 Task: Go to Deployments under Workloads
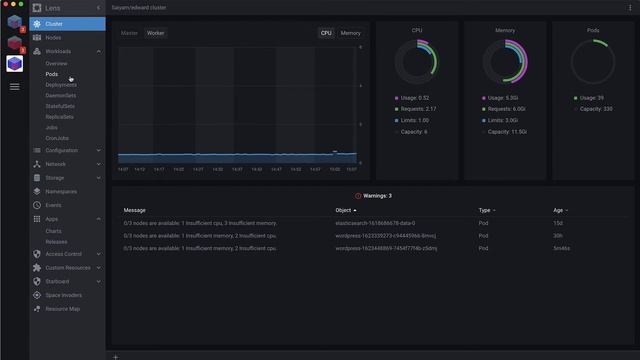[x=61, y=85]
